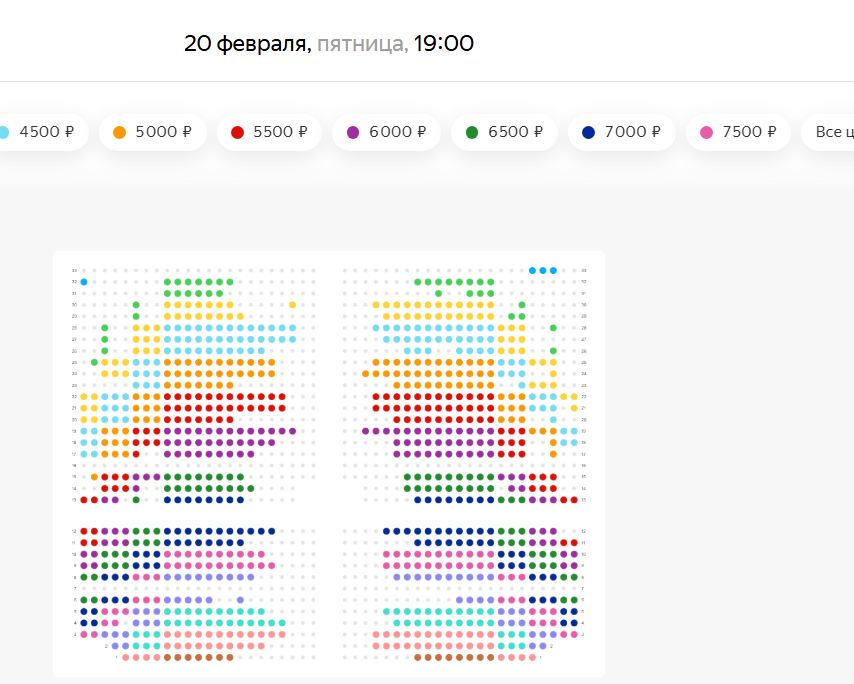Click the 6000₽ filter chip

click(386, 131)
